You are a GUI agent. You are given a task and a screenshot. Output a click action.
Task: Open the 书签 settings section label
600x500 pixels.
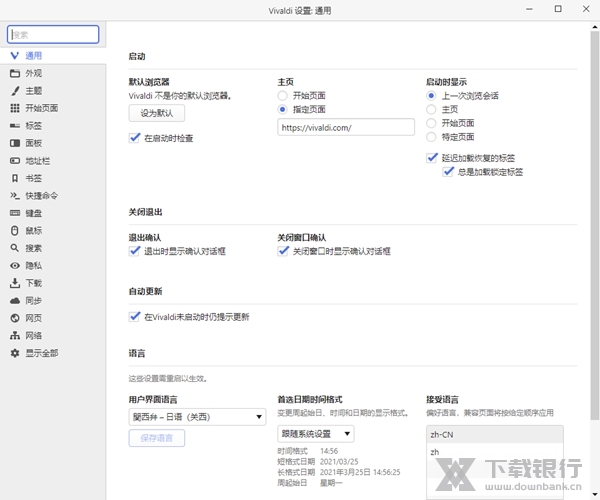34,178
